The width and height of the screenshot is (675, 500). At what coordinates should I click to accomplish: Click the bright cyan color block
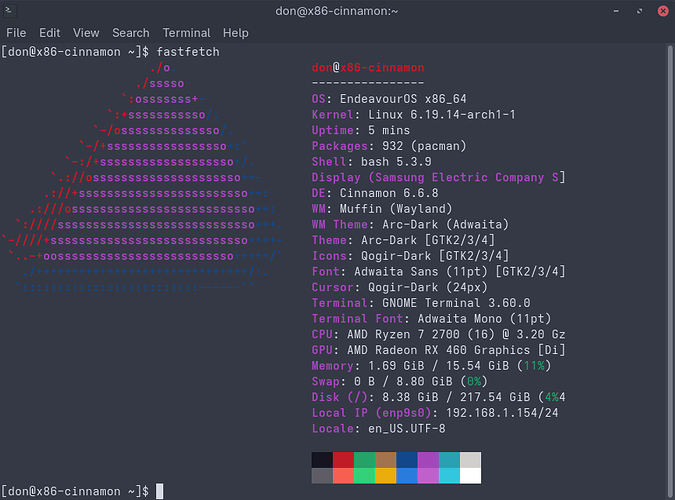(x=449, y=476)
